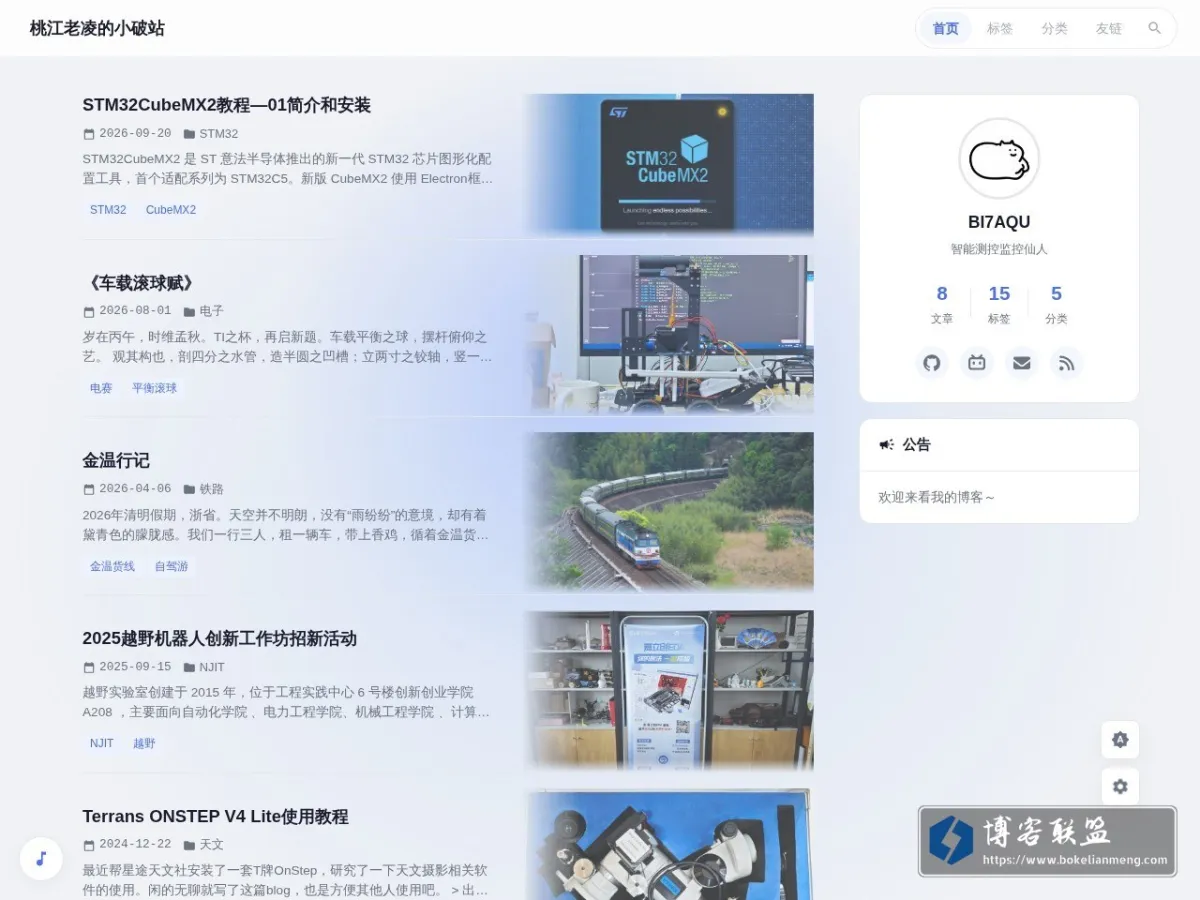Click the 智能测控监控仙人 subtitle
Screen dimensions: 1200x900
click(999, 249)
